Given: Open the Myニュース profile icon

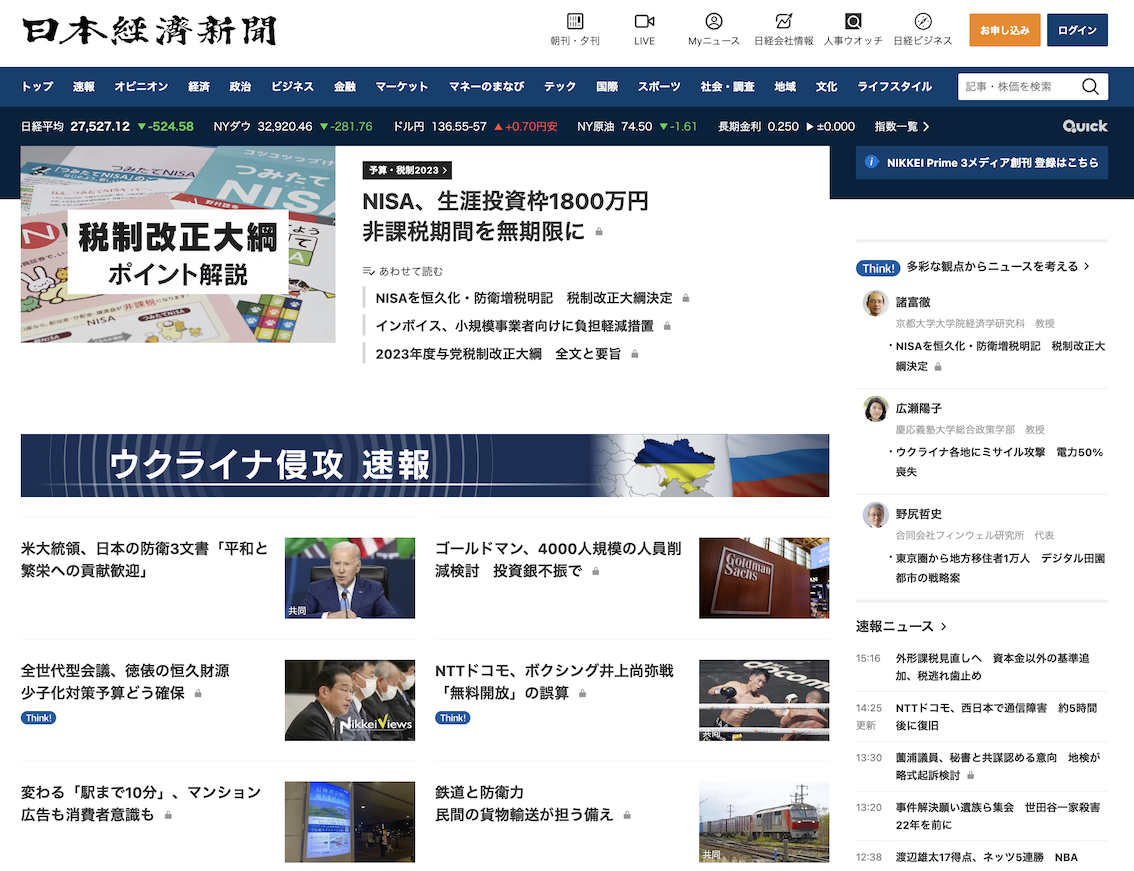Looking at the screenshot, I should (714, 21).
